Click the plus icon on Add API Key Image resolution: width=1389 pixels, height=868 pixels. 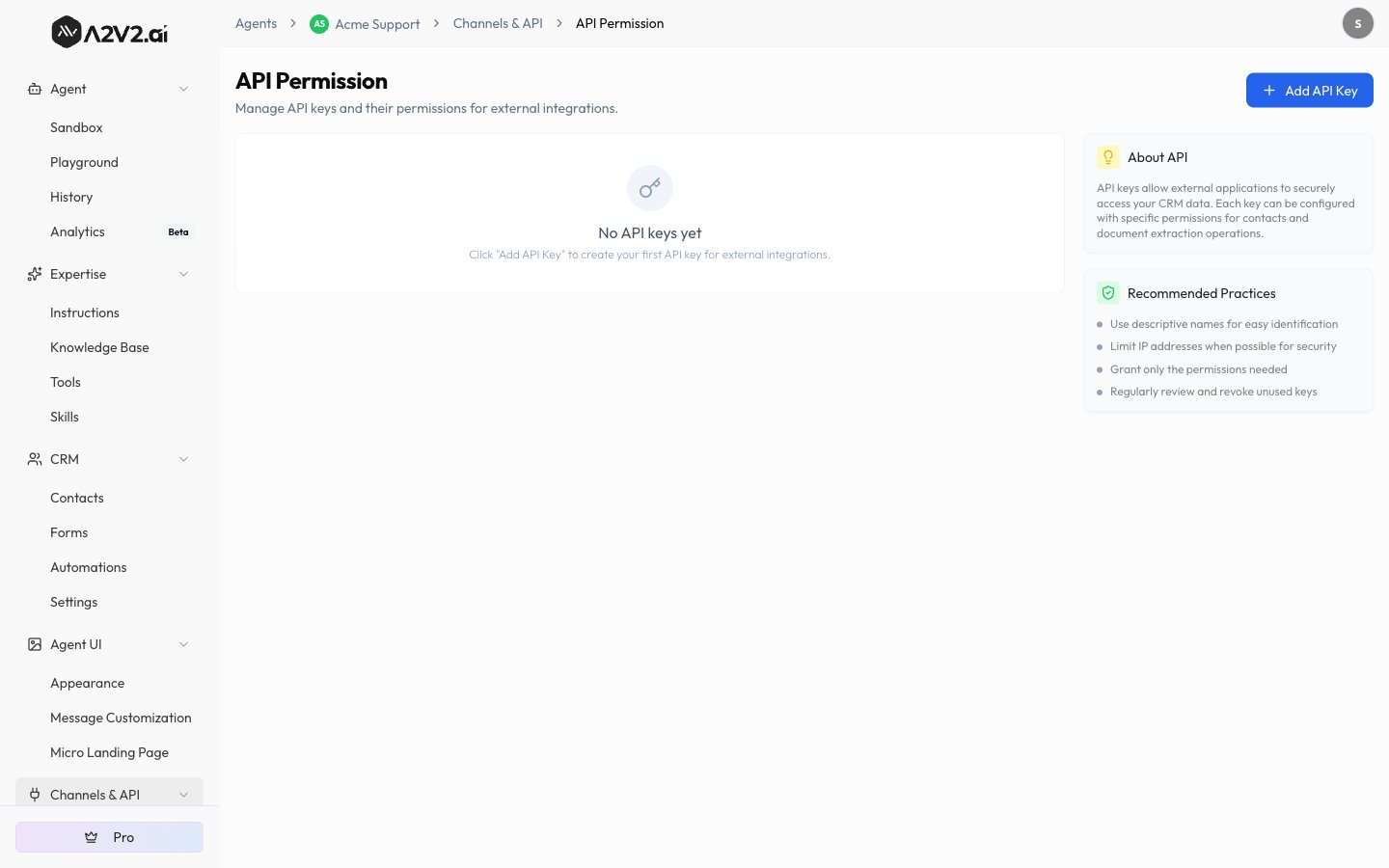(x=1269, y=90)
